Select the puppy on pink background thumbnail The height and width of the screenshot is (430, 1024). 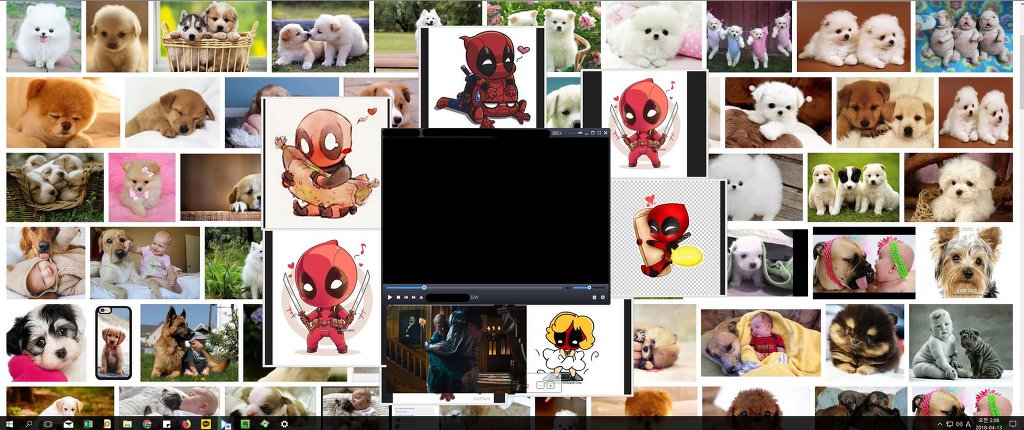click(x=142, y=188)
